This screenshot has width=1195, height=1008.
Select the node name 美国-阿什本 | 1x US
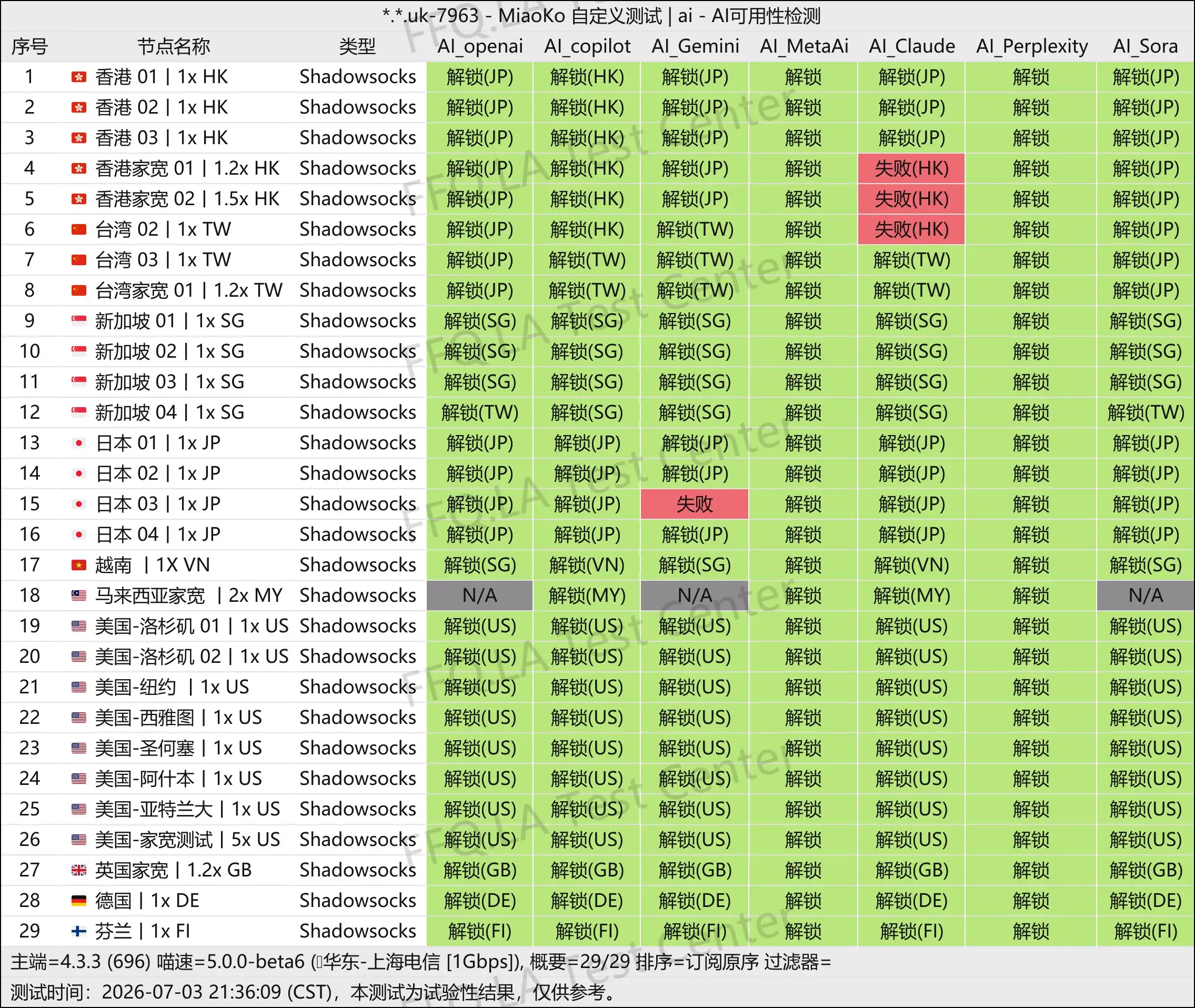click(178, 778)
